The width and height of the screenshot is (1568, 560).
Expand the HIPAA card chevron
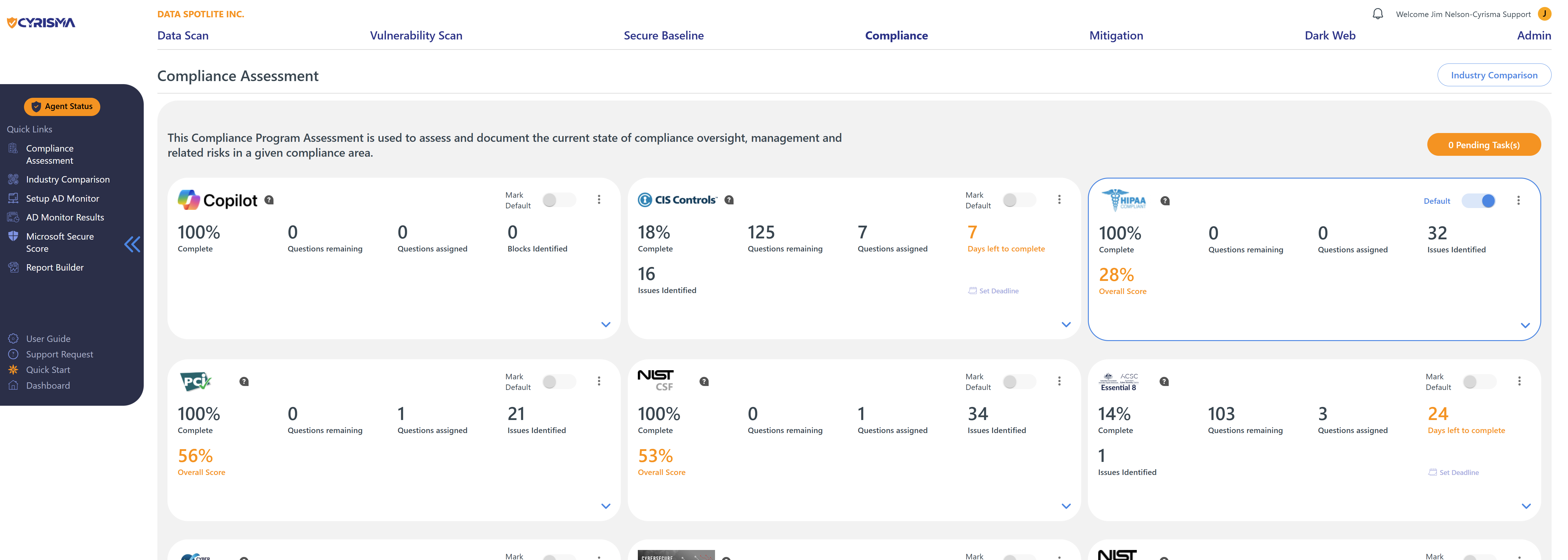pyautogui.click(x=1525, y=325)
